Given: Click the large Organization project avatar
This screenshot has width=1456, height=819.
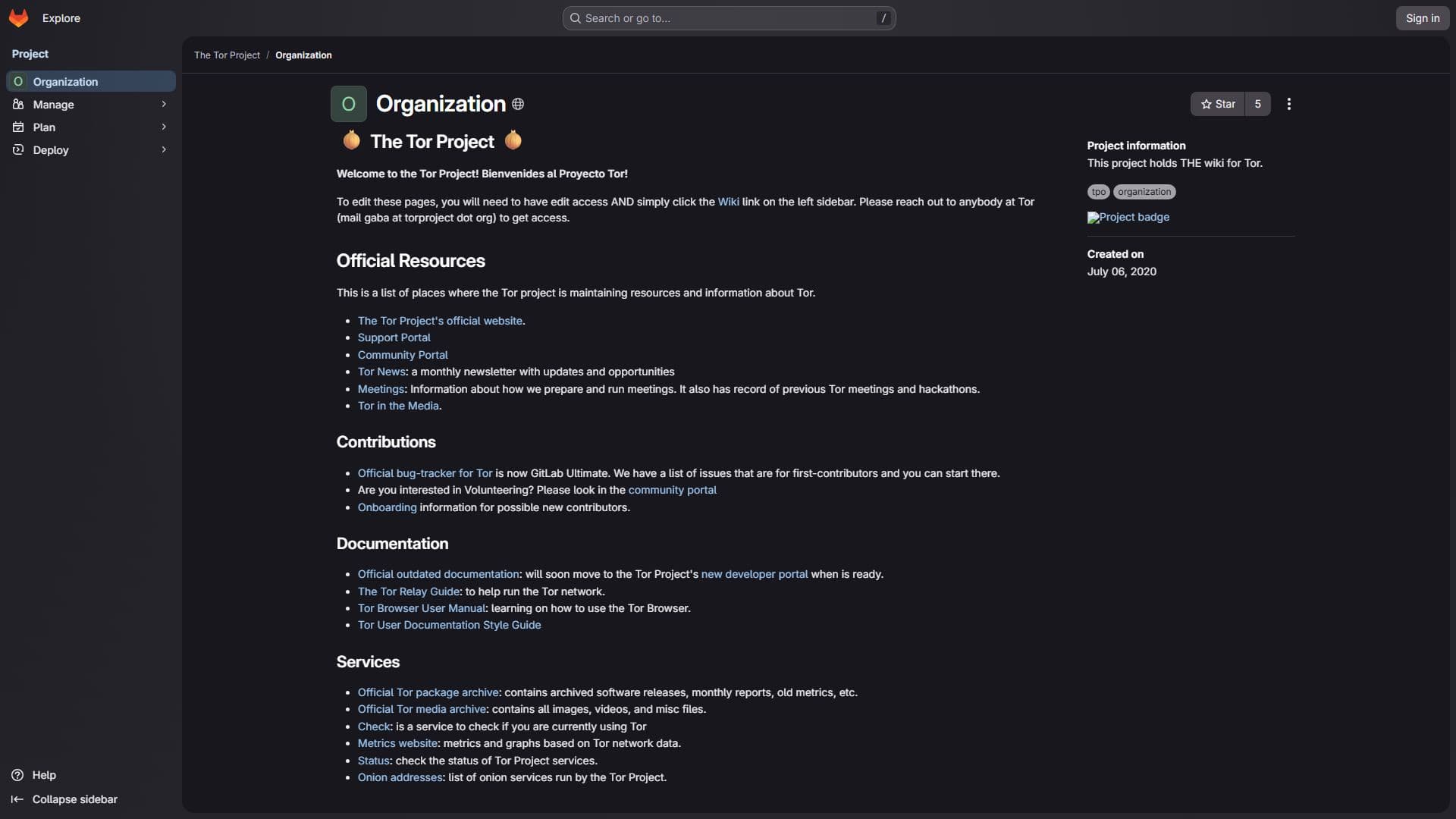Looking at the screenshot, I should click(x=349, y=104).
